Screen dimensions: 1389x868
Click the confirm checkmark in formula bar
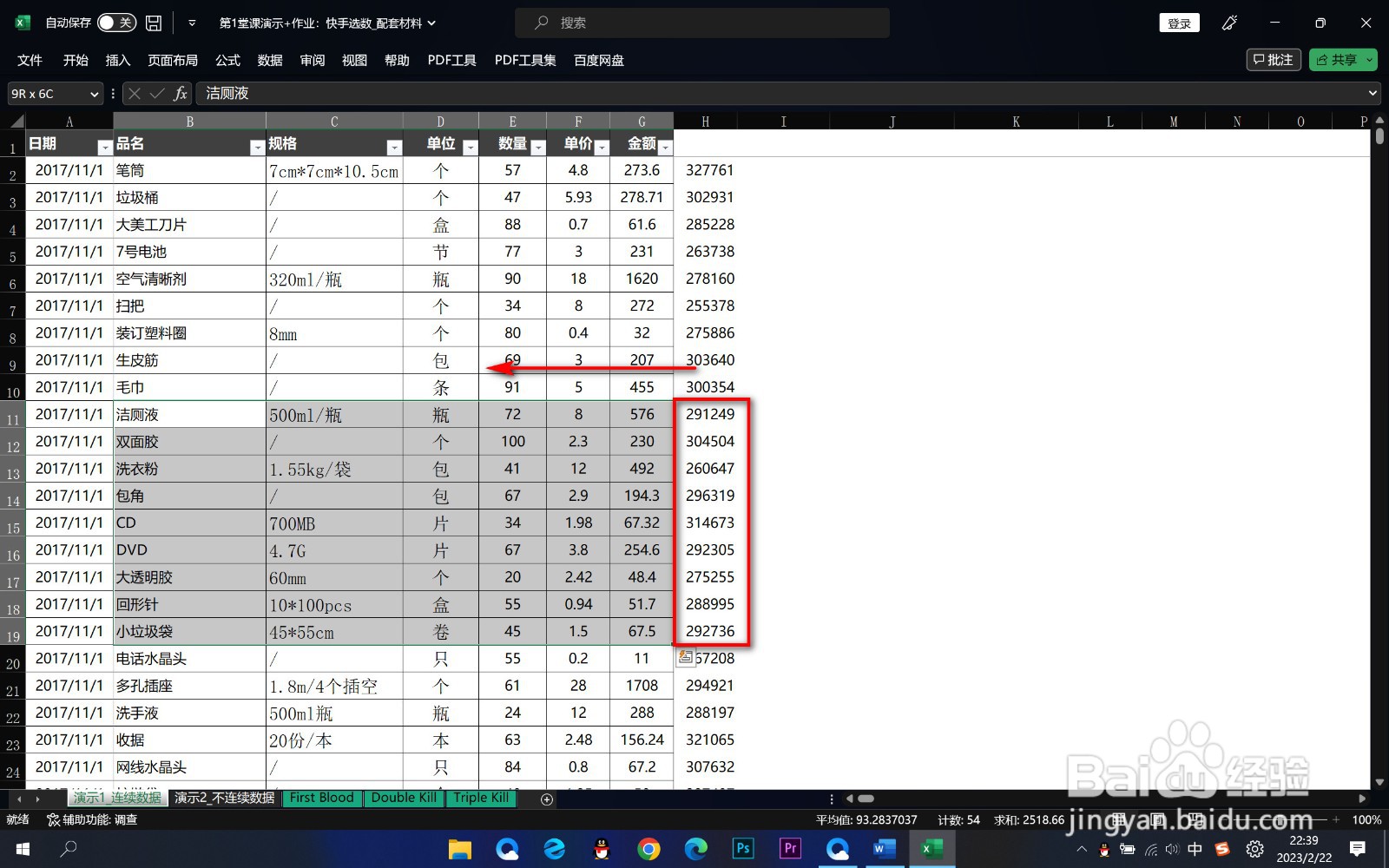point(157,94)
